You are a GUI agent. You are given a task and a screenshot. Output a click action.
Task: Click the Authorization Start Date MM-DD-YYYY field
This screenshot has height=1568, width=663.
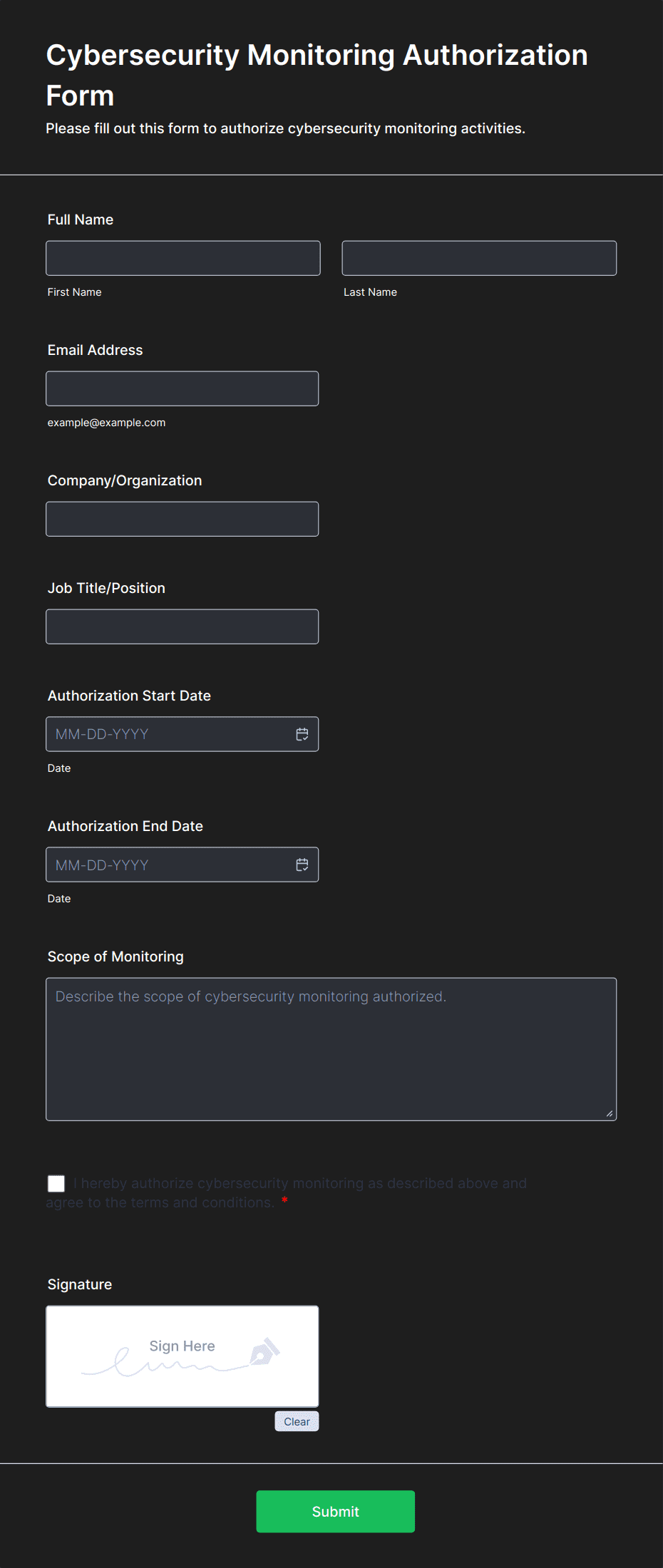(x=168, y=734)
